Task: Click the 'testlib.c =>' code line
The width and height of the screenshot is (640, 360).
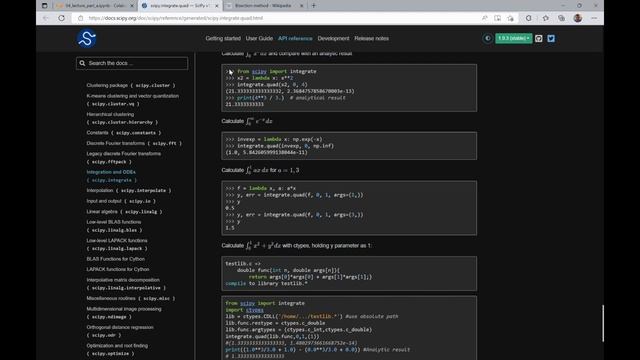Action: (243, 264)
